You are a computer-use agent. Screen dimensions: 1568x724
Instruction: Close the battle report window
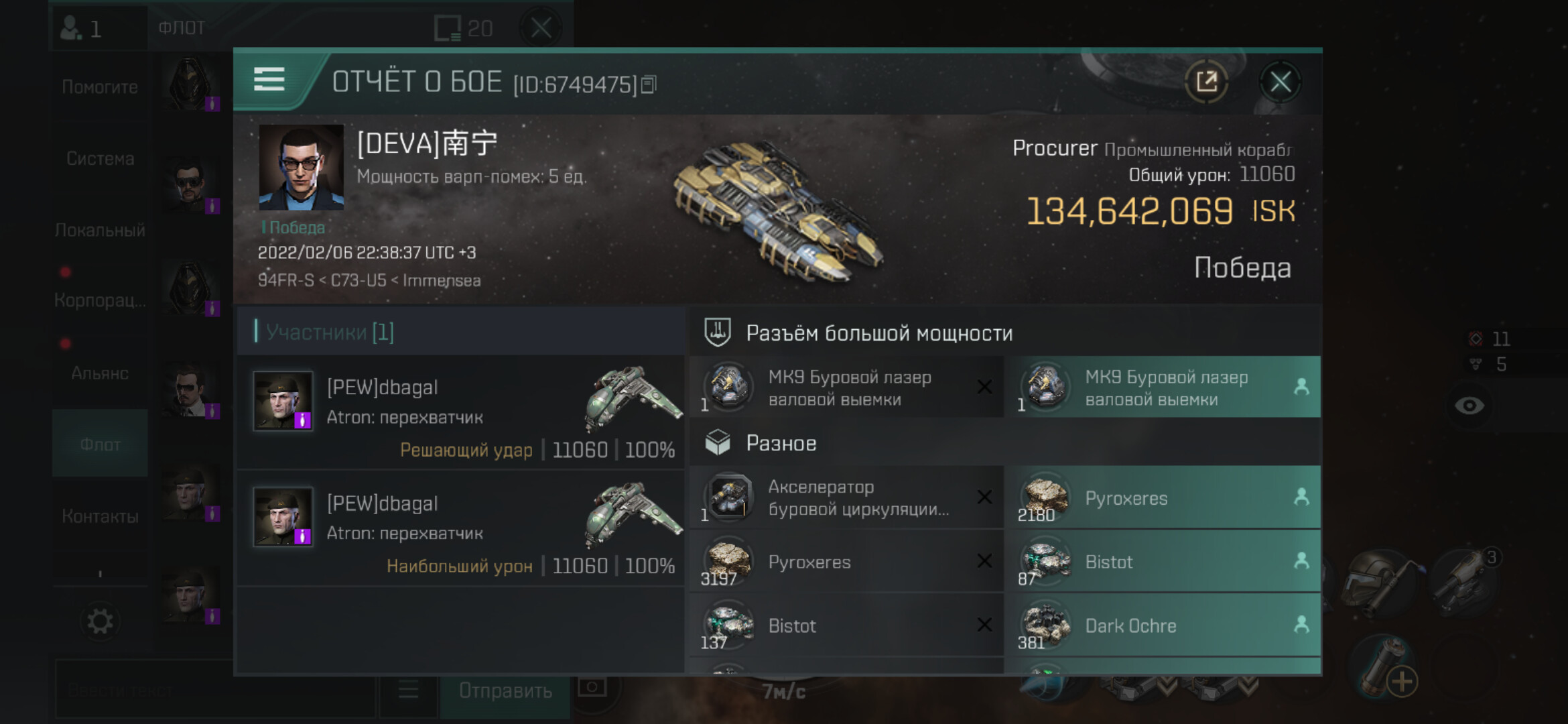[x=1280, y=82]
